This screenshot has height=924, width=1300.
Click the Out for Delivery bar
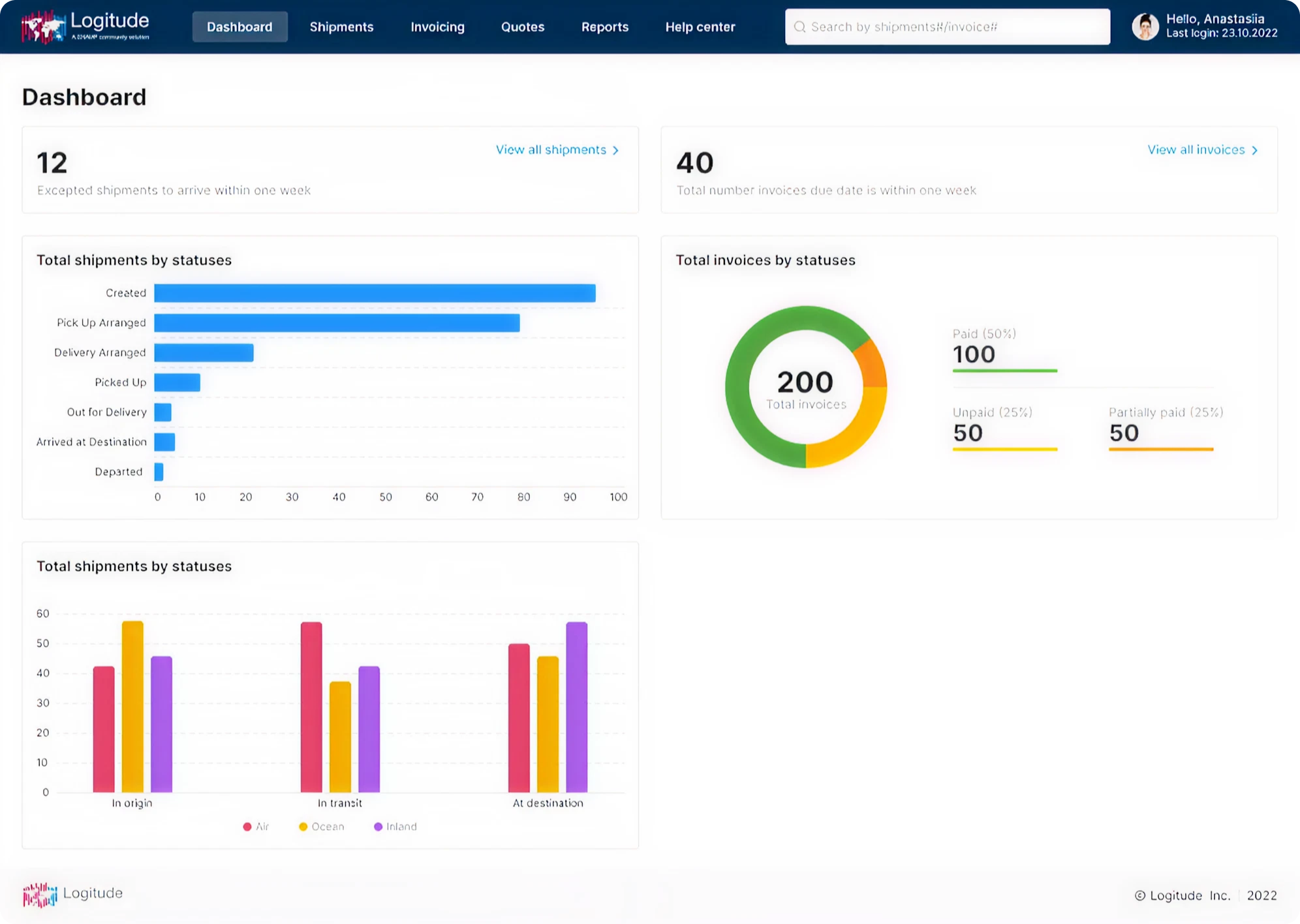(x=162, y=412)
